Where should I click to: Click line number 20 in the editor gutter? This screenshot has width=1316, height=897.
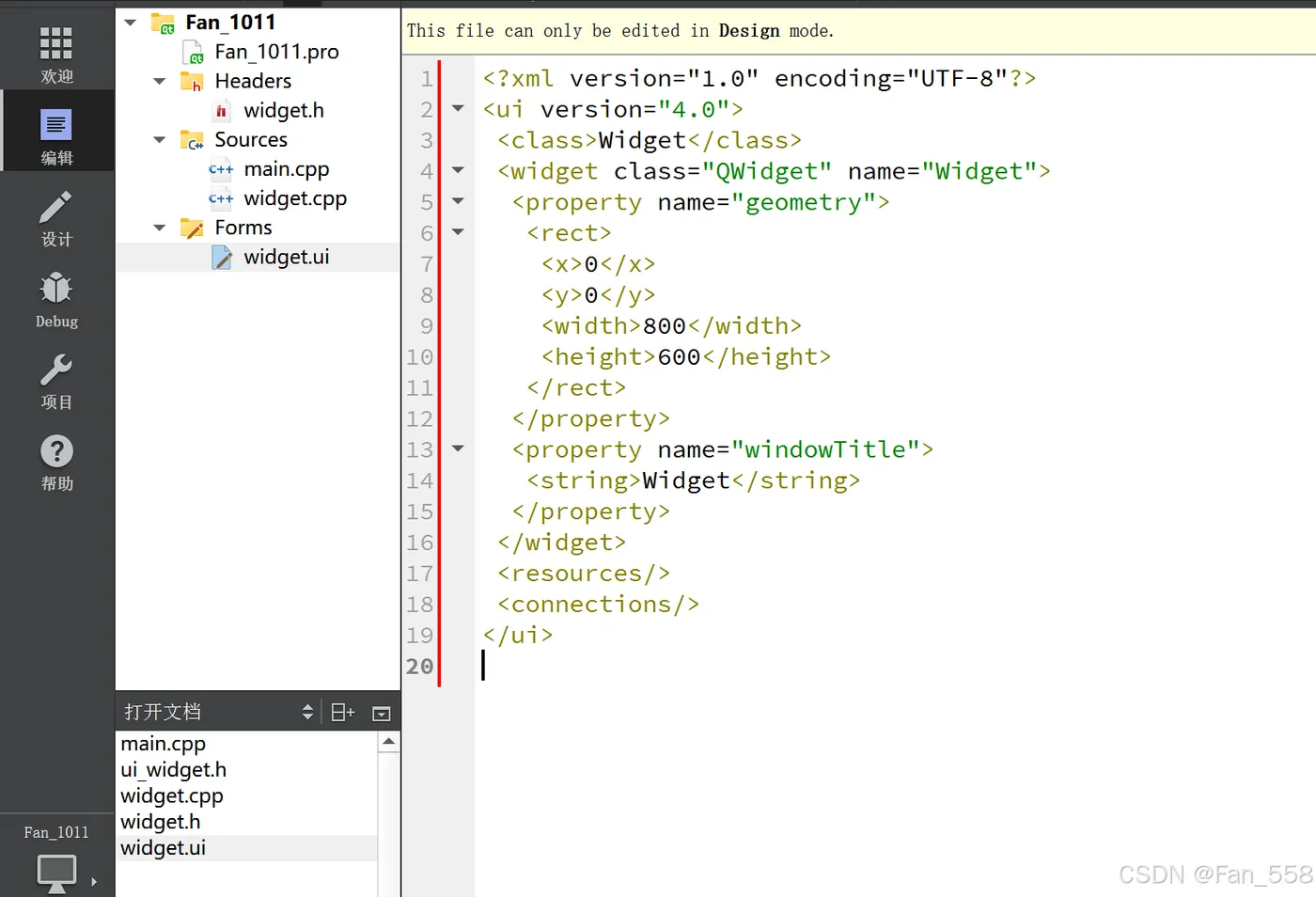pos(420,667)
